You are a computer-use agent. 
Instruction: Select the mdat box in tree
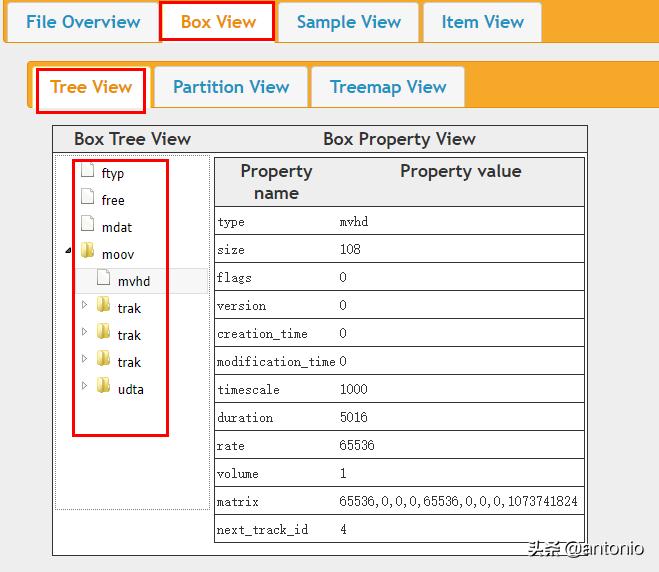click(x=117, y=227)
